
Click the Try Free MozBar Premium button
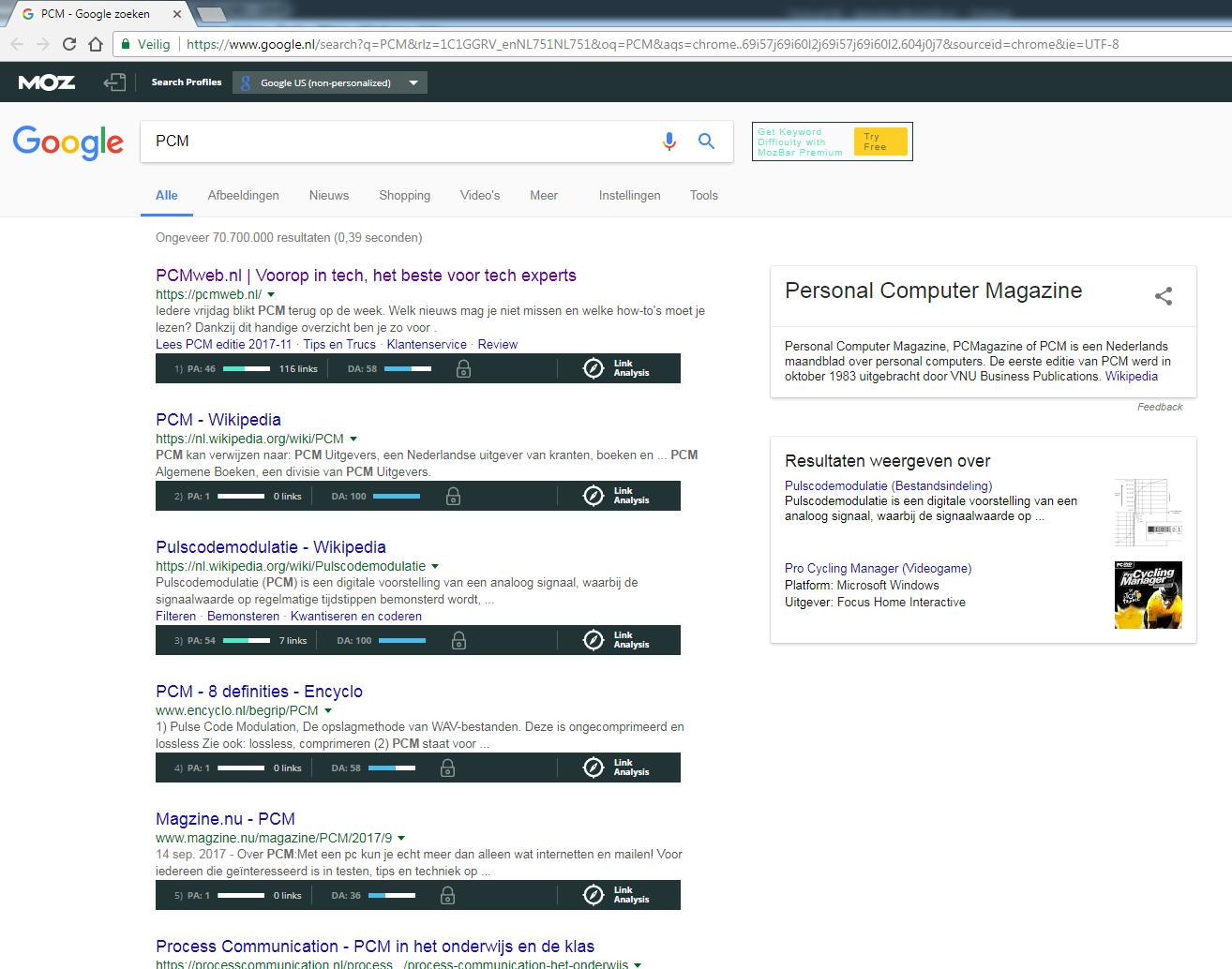880,142
